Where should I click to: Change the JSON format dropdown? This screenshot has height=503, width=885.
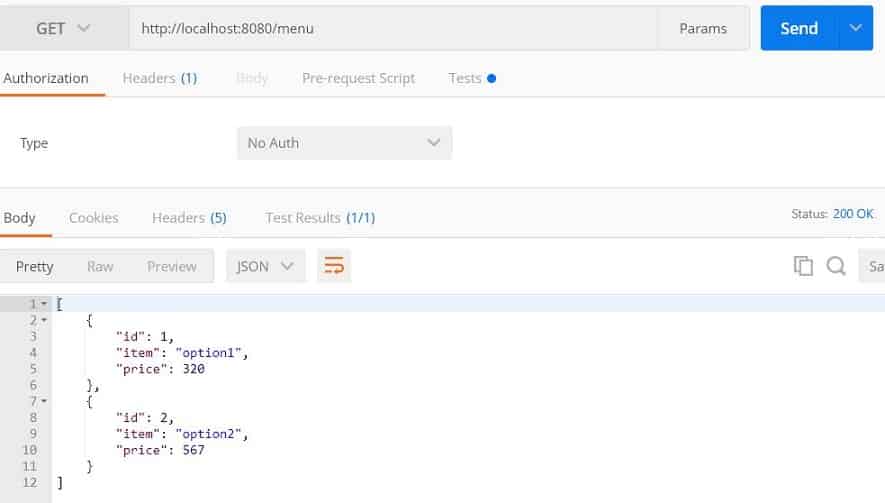[x=266, y=266]
